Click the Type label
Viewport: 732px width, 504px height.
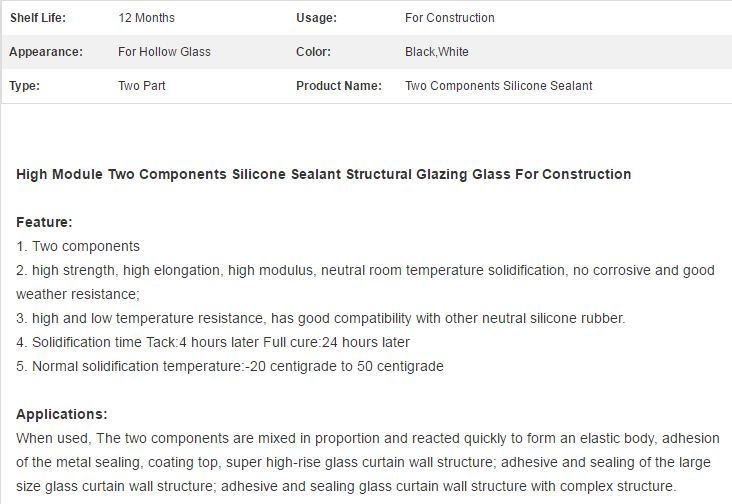point(24,86)
